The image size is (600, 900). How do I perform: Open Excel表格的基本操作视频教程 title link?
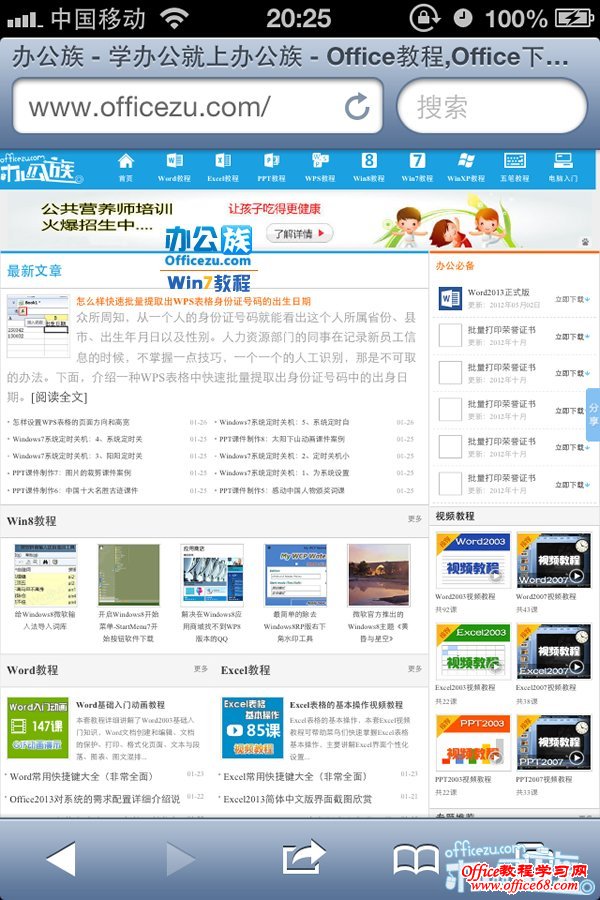[346, 704]
